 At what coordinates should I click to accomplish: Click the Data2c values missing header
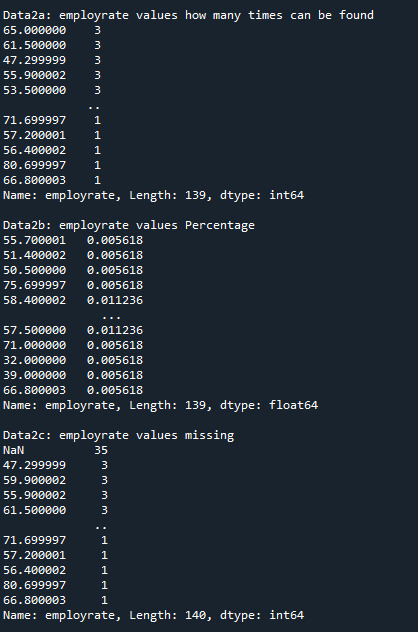[x=119, y=435]
